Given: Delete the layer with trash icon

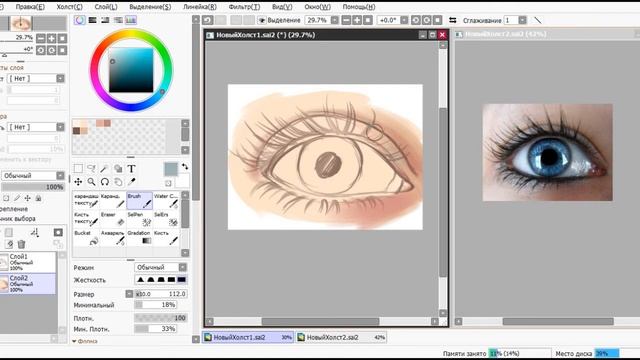Looking at the screenshot, I should (x=21, y=244).
